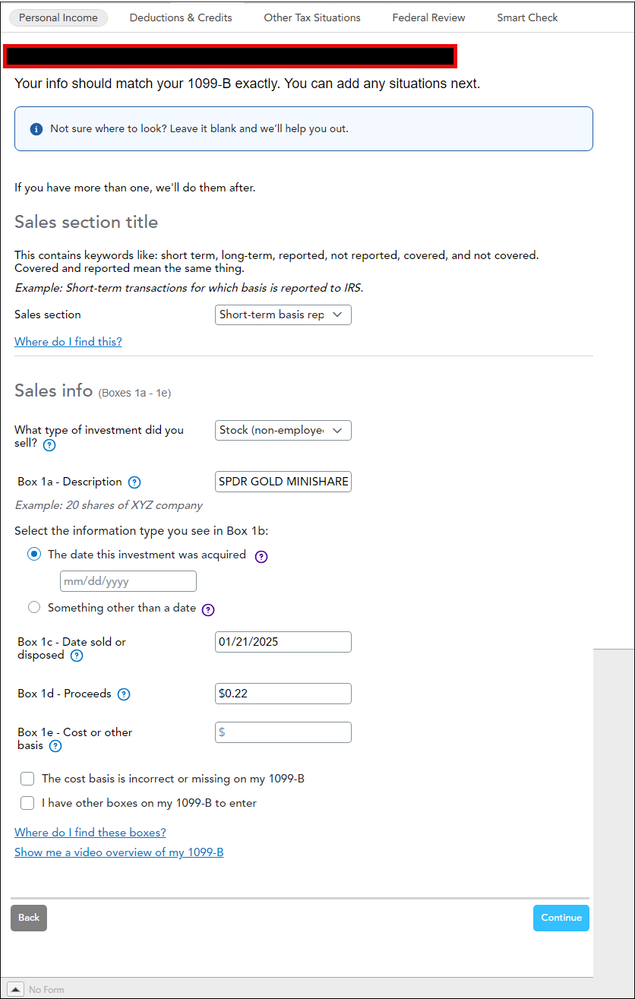Open the Sales section dropdown
The height and width of the screenshot is (999, 635).
[283, 315]
